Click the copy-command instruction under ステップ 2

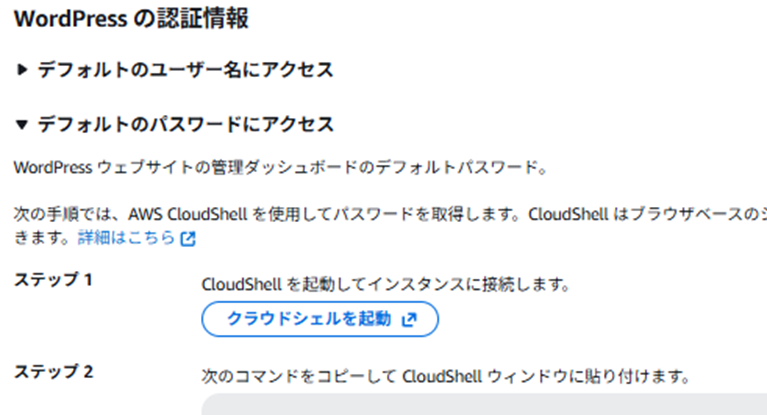(x=444, y=377)
